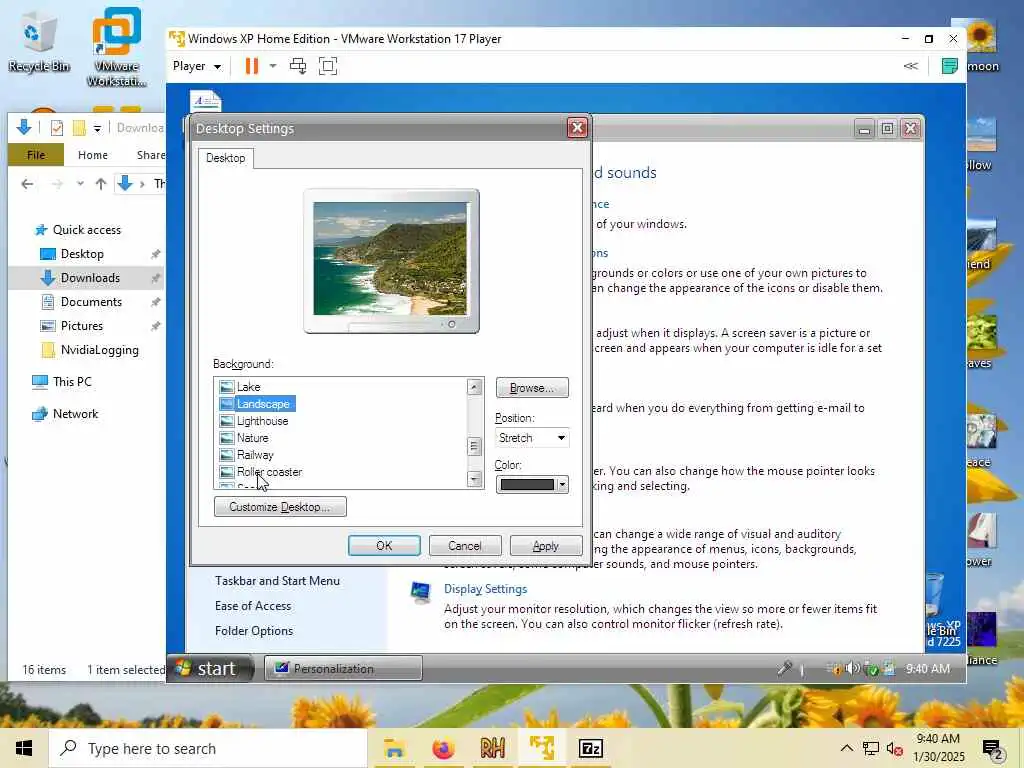Switch to the Desktop tab in Desktop Settings

click(226, 158)
